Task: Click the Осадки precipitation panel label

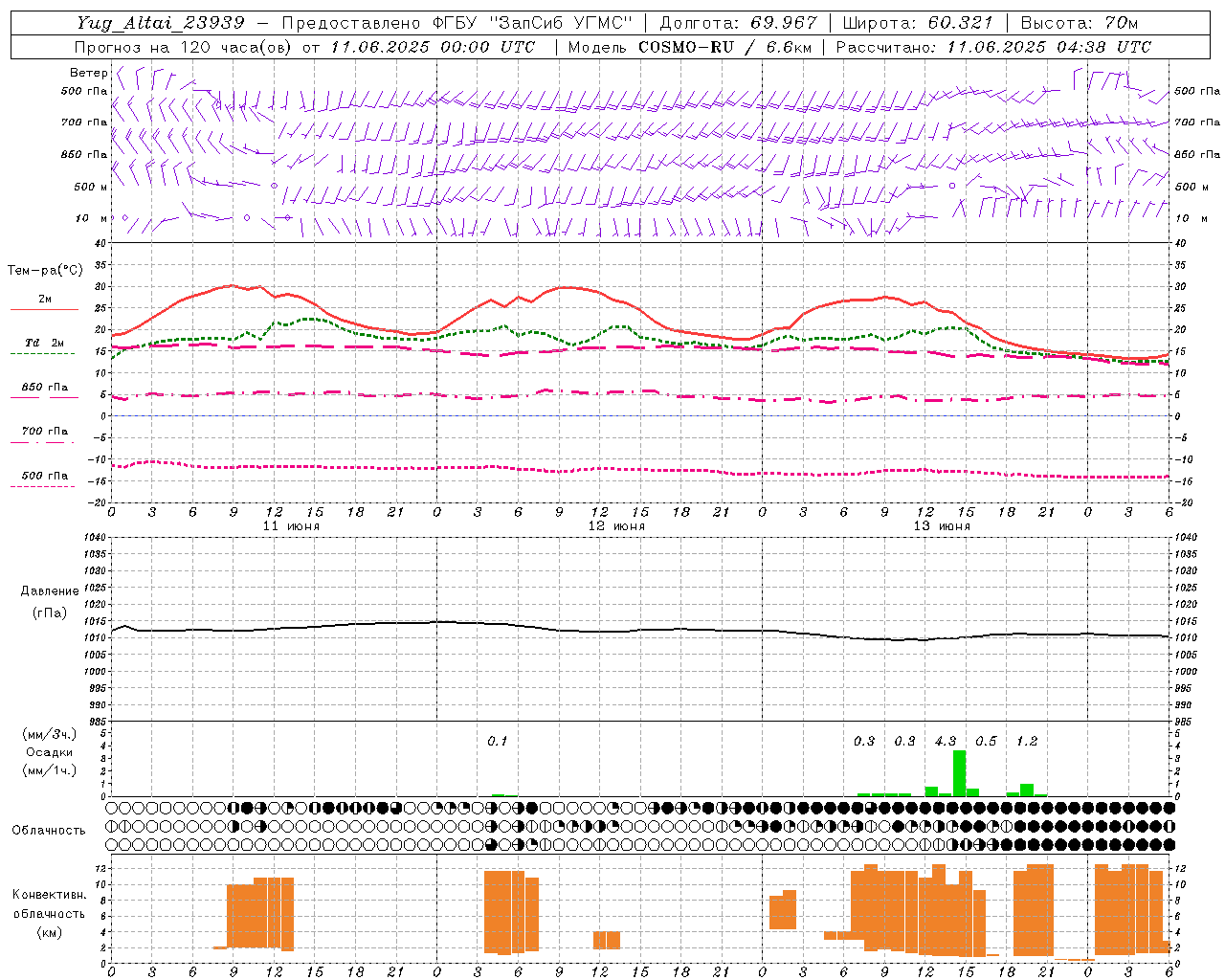Action: point(49,752)
